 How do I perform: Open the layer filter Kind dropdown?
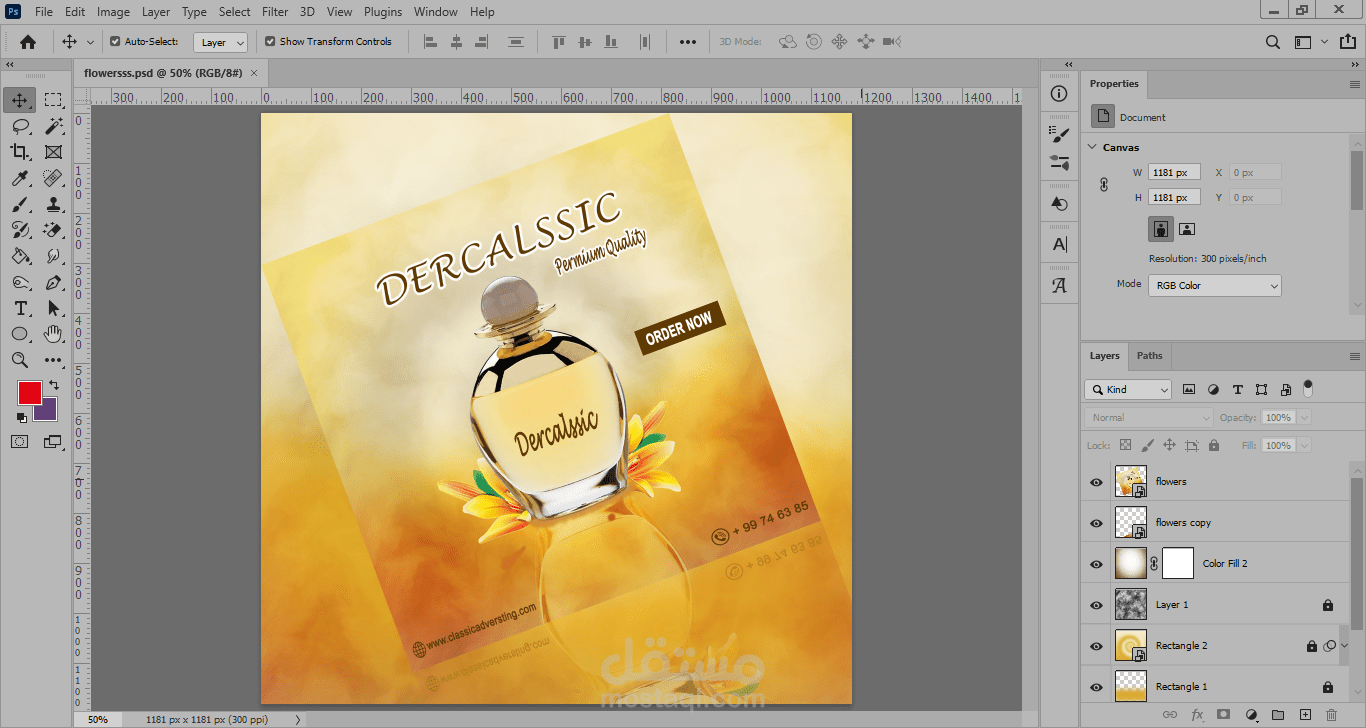1128,389
